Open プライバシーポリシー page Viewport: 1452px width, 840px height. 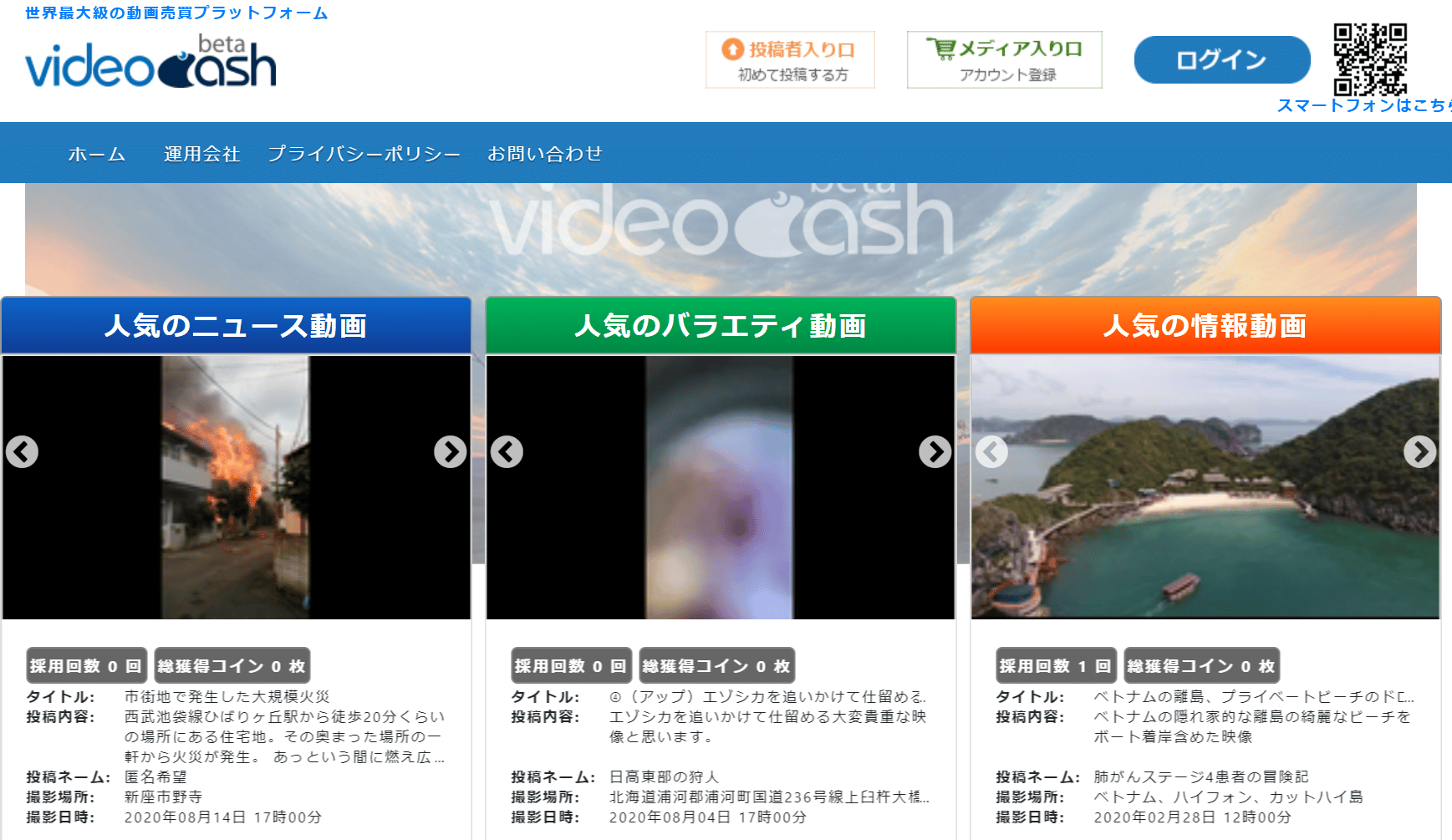pyautogui.click(x=364, y=154)
